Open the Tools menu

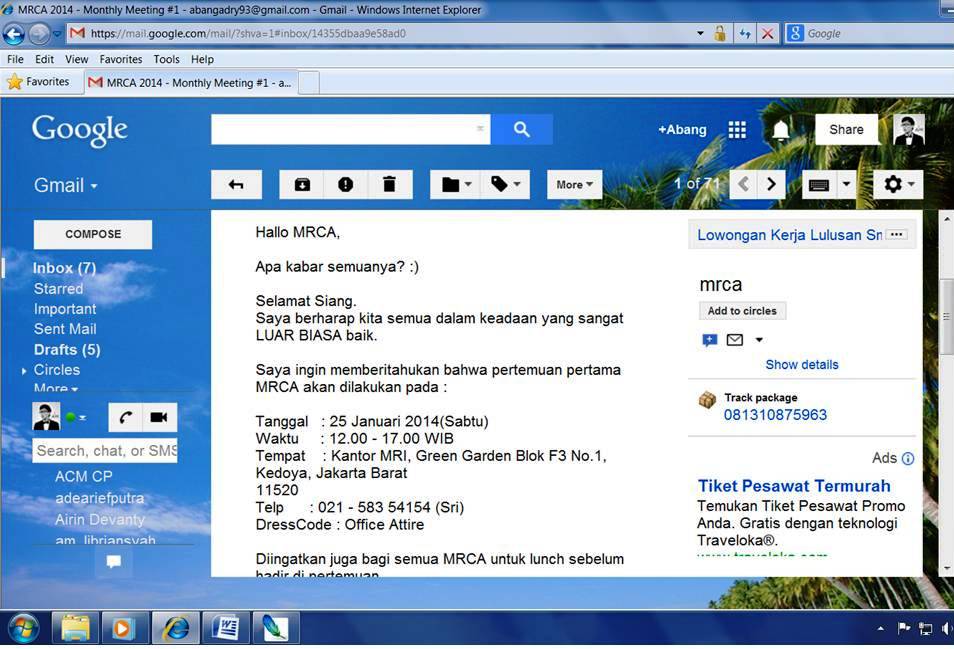pos(166,59)
